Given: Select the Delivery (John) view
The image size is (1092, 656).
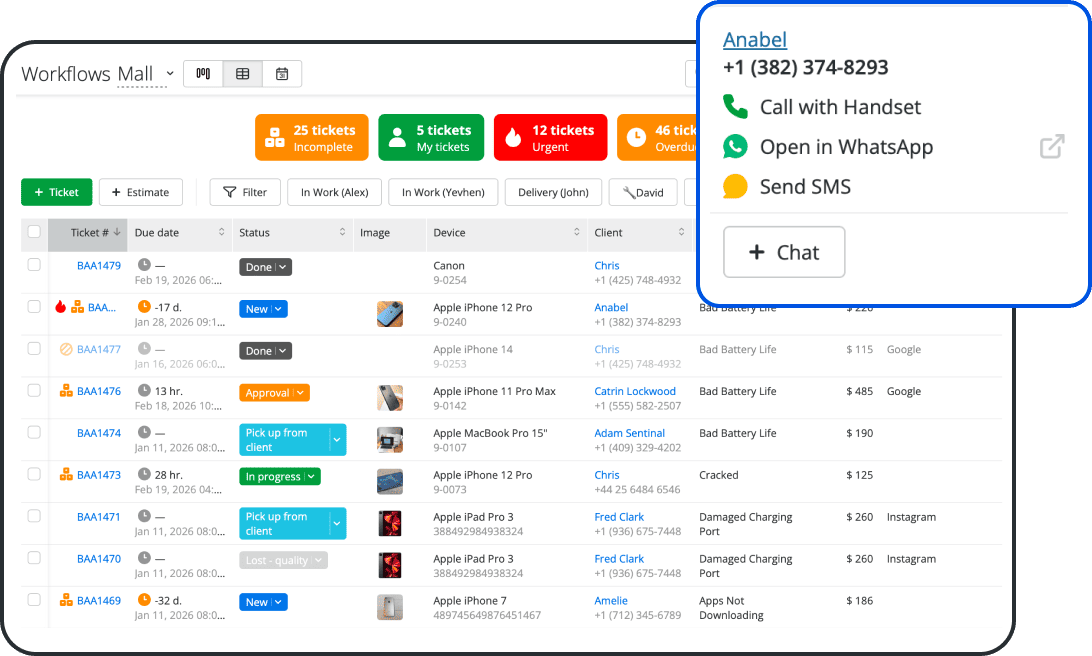Looking at the screenshot, I should coord(553,192).
